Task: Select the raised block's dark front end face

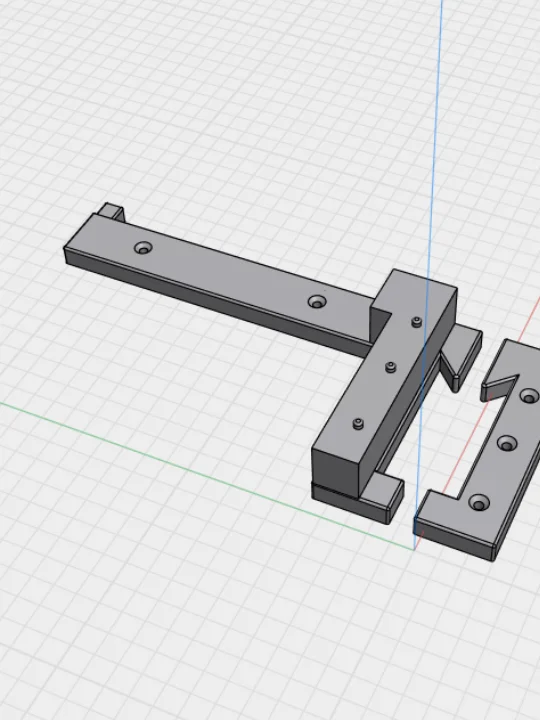Action: click(336, 472)
